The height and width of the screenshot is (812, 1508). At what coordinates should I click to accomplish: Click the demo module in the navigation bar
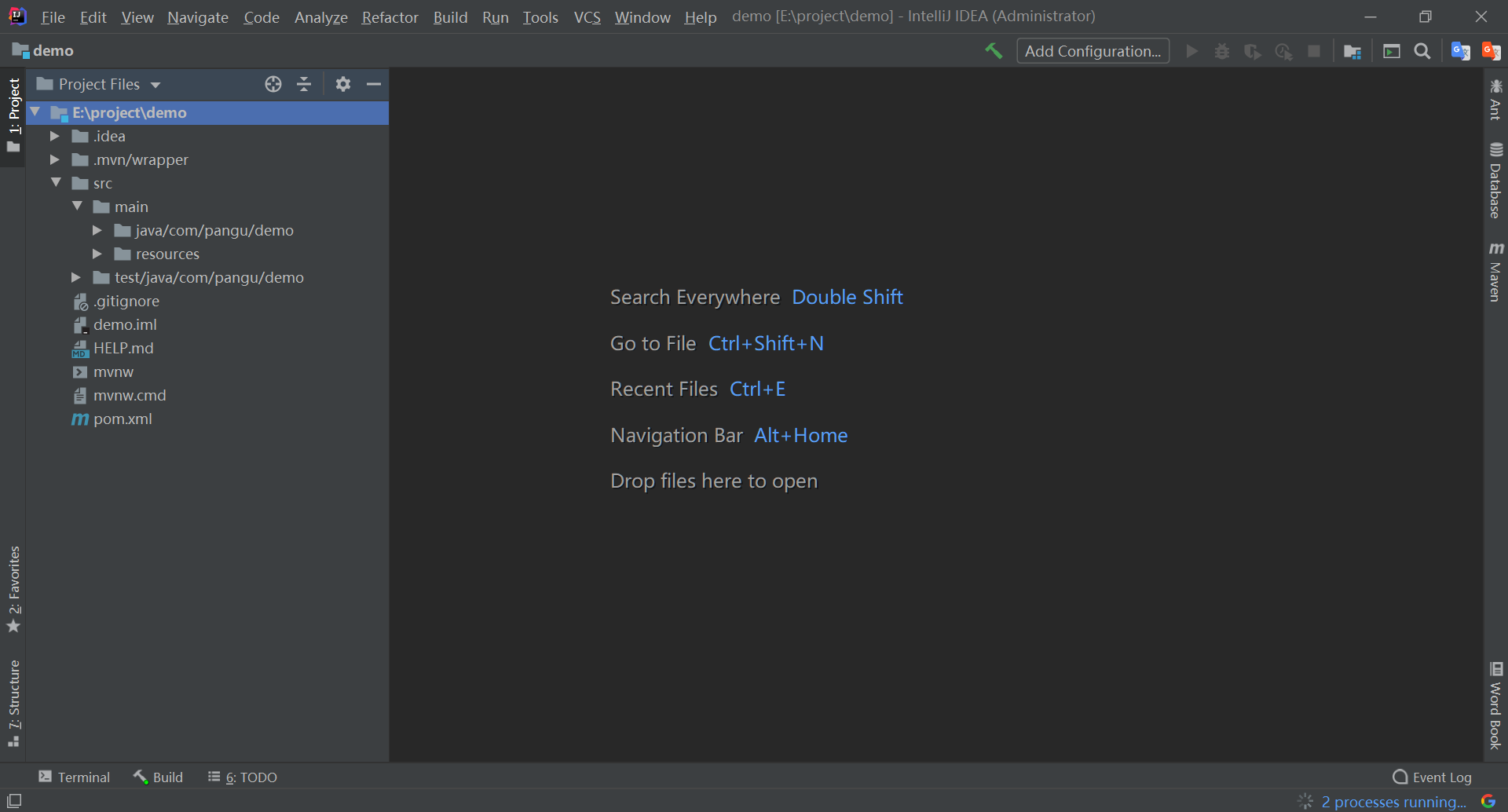[x=43, y=51]
